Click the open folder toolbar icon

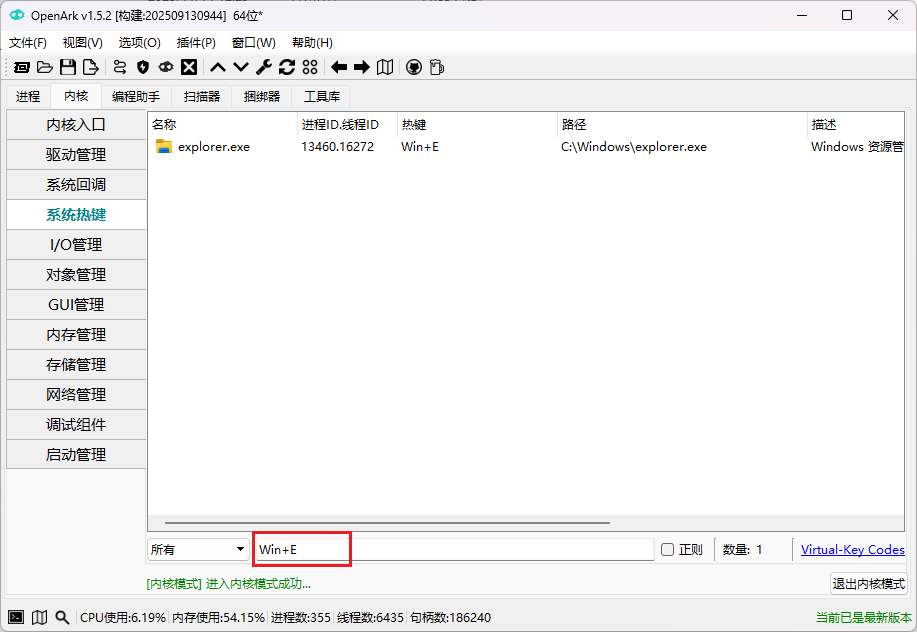45,67
